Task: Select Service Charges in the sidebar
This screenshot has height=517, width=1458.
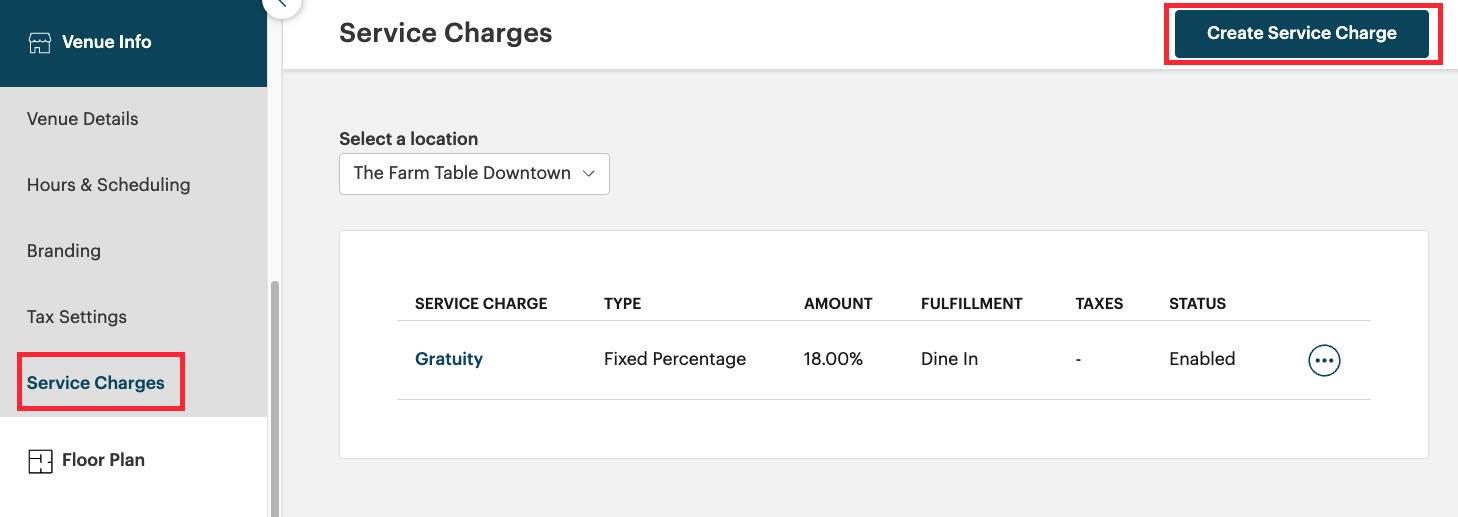Action: click(x=96, y=383)
